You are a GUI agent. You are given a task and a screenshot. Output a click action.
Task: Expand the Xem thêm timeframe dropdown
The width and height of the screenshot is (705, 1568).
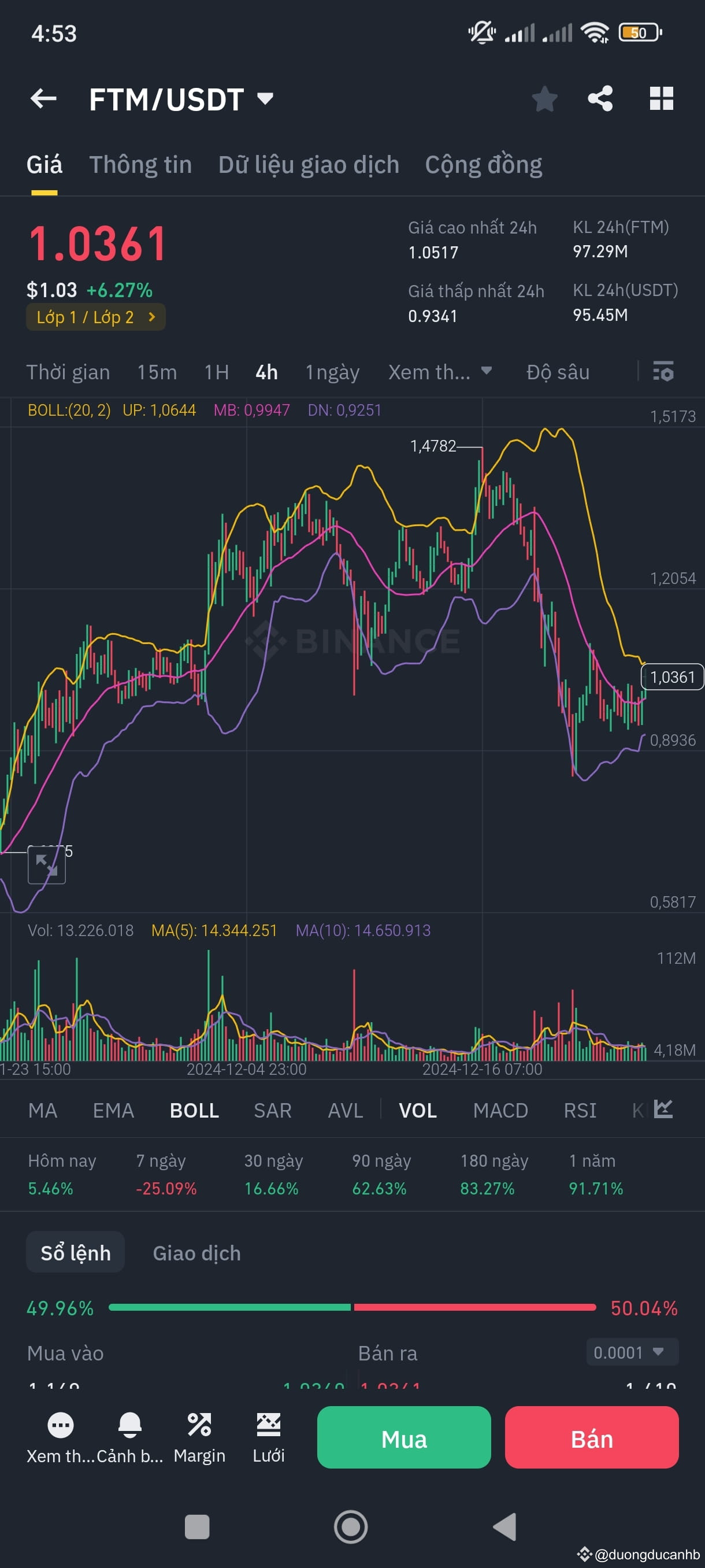coord(440,372)
